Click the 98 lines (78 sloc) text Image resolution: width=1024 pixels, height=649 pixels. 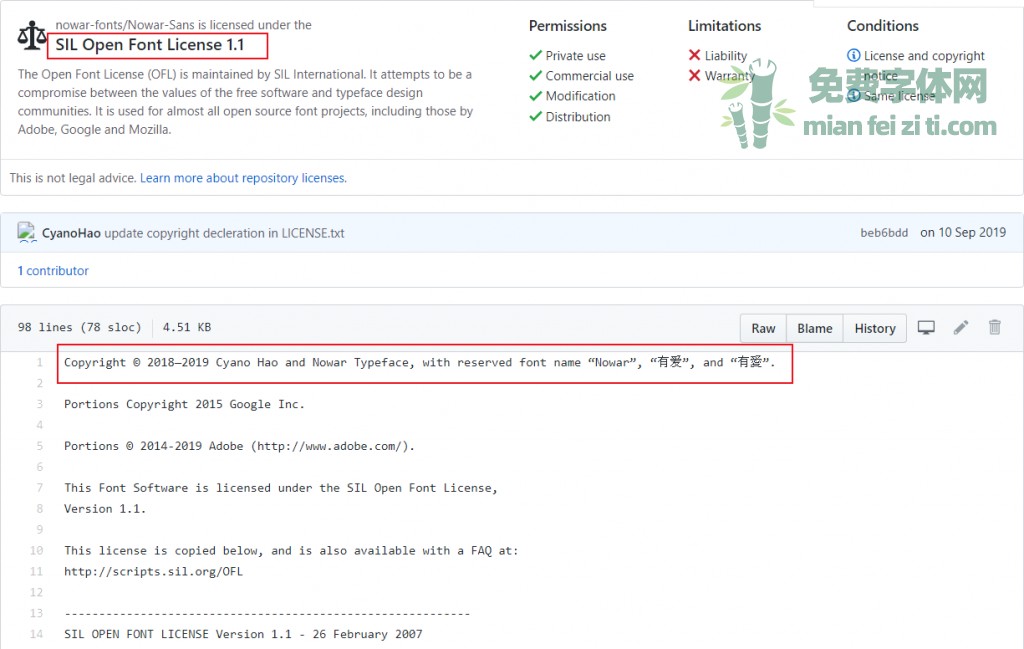[79, 327]
